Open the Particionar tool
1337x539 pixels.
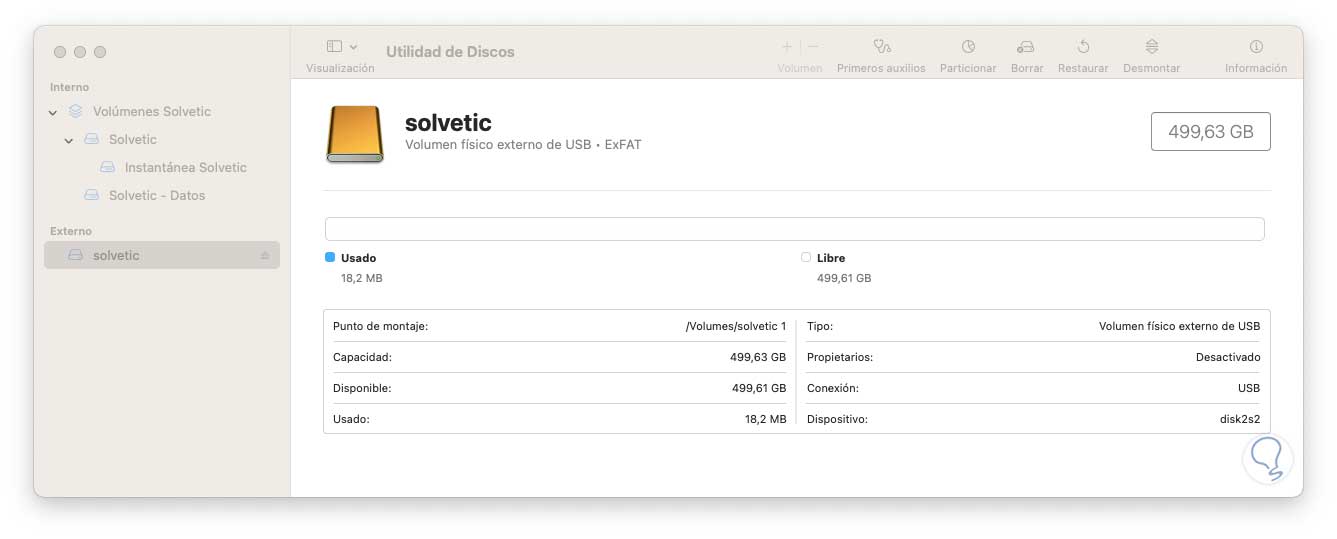coord(968,47)
